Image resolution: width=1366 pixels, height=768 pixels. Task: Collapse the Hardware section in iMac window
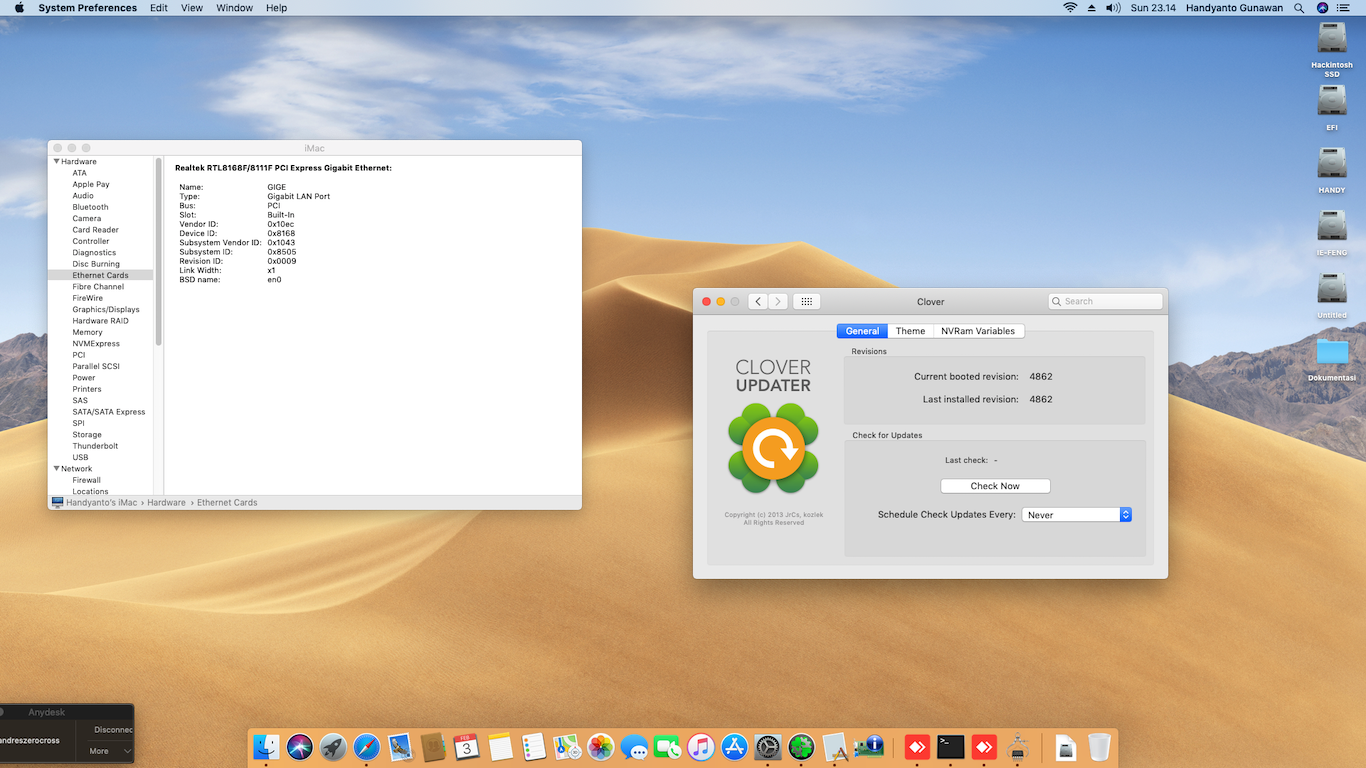pos(57,161)
